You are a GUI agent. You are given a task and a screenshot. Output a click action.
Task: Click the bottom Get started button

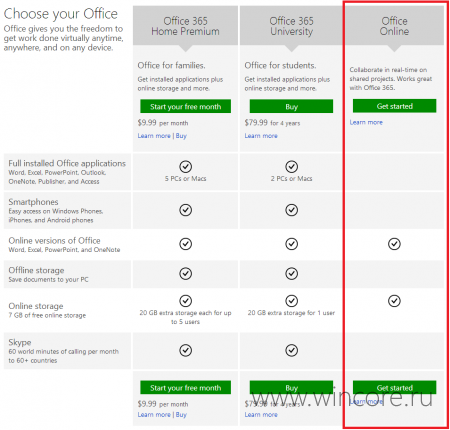(x=394, y=387)
